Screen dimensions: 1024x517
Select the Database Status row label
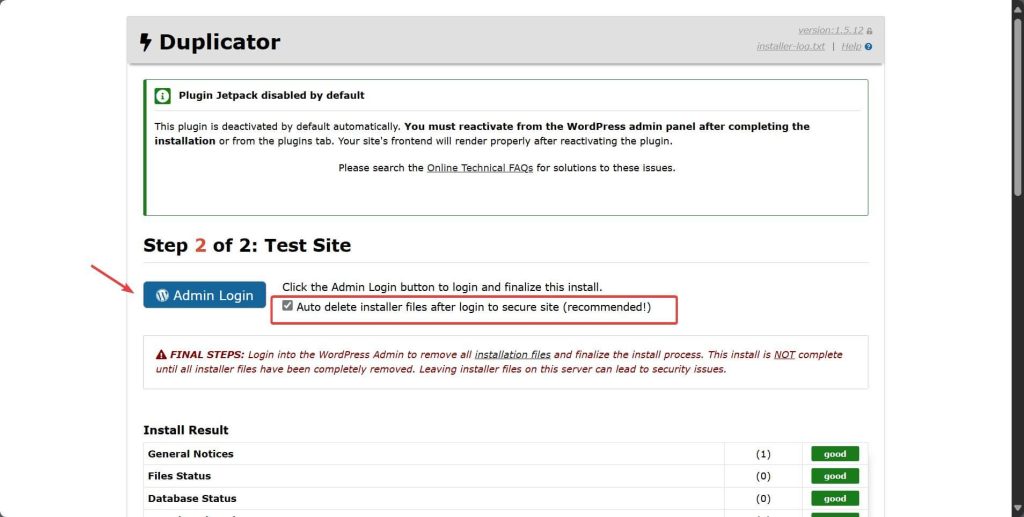point(192,498)
